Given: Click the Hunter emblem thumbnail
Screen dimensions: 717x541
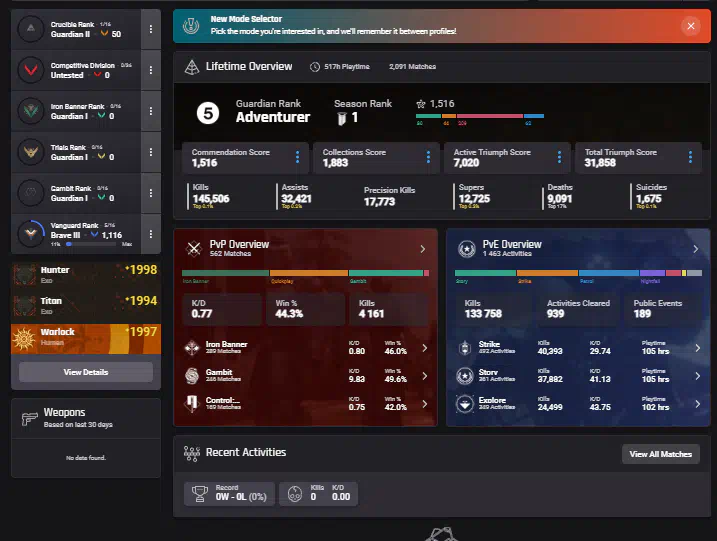Looking at the screenshot, I should click(x=24, y=274).
